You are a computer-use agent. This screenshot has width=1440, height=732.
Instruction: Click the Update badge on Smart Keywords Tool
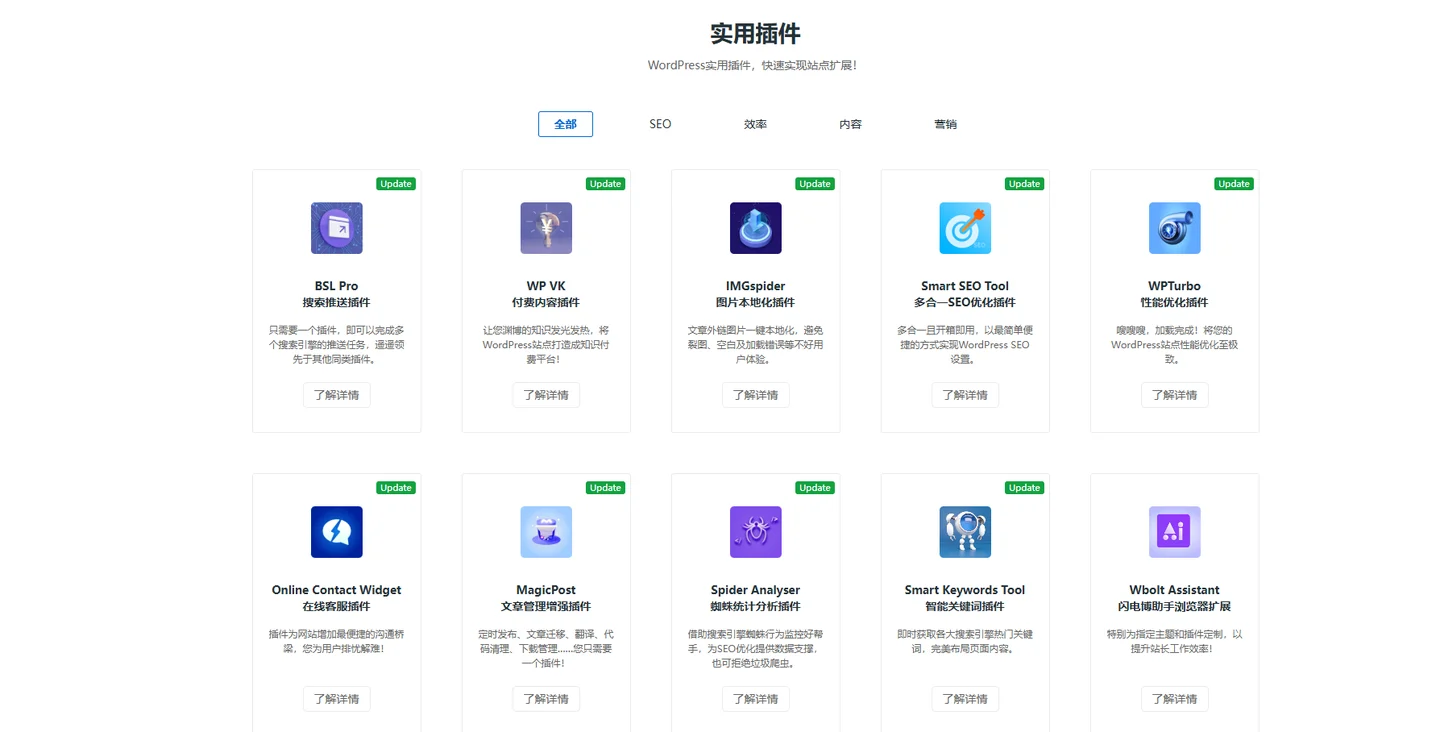tap(1025, 488)
